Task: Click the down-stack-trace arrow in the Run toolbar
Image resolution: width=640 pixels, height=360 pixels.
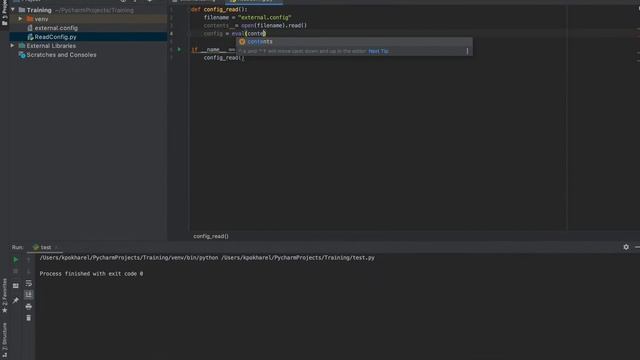Action: coord(29,271)
